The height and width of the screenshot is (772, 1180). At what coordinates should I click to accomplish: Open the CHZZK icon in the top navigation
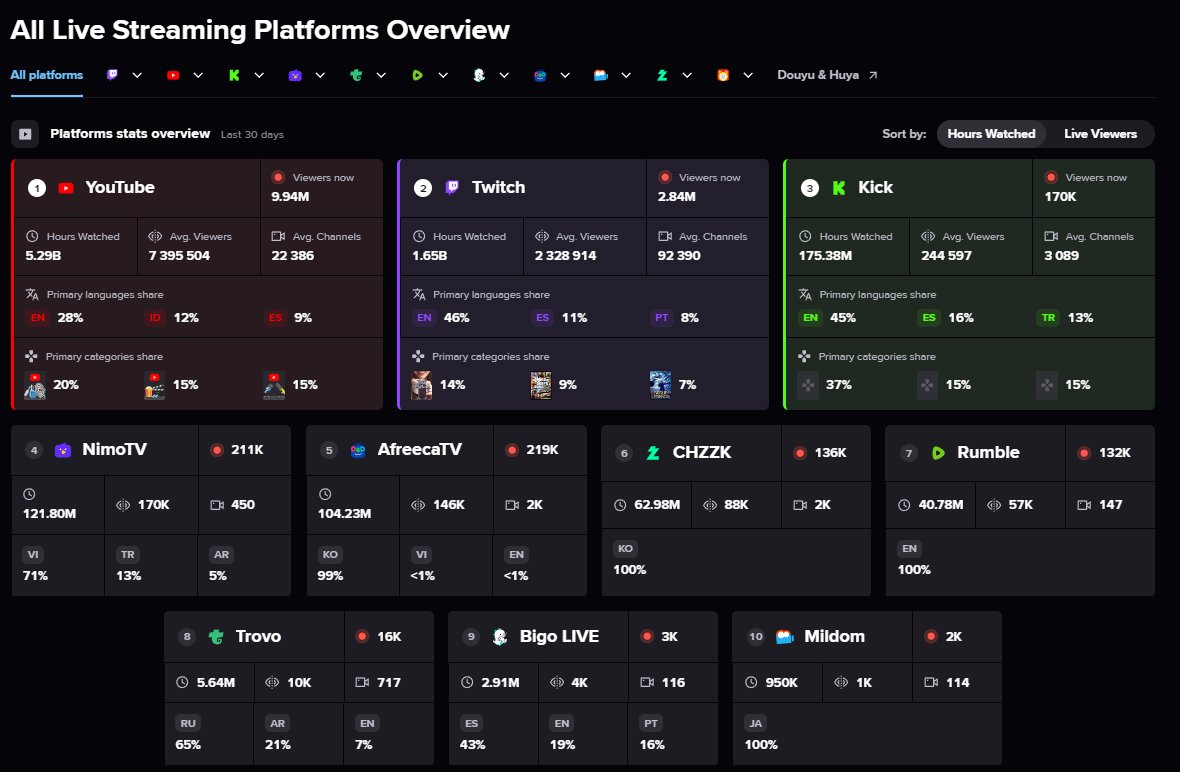[661, 75]
